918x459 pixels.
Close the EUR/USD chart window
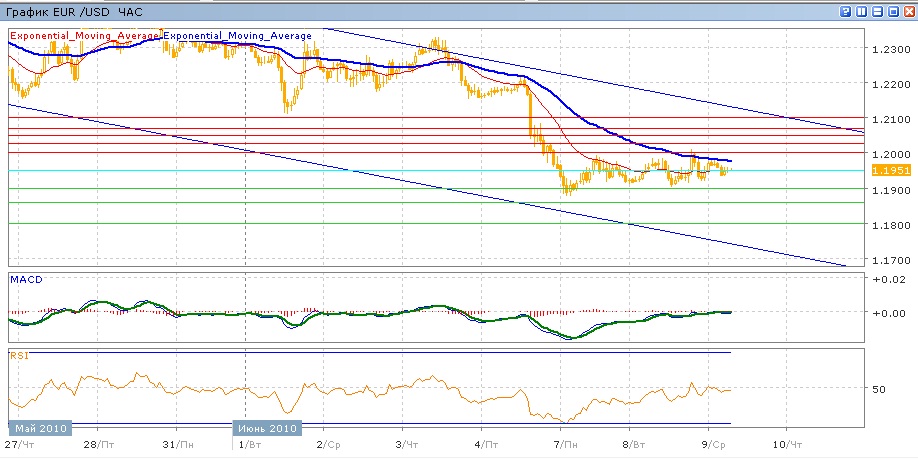click(908, 11)
